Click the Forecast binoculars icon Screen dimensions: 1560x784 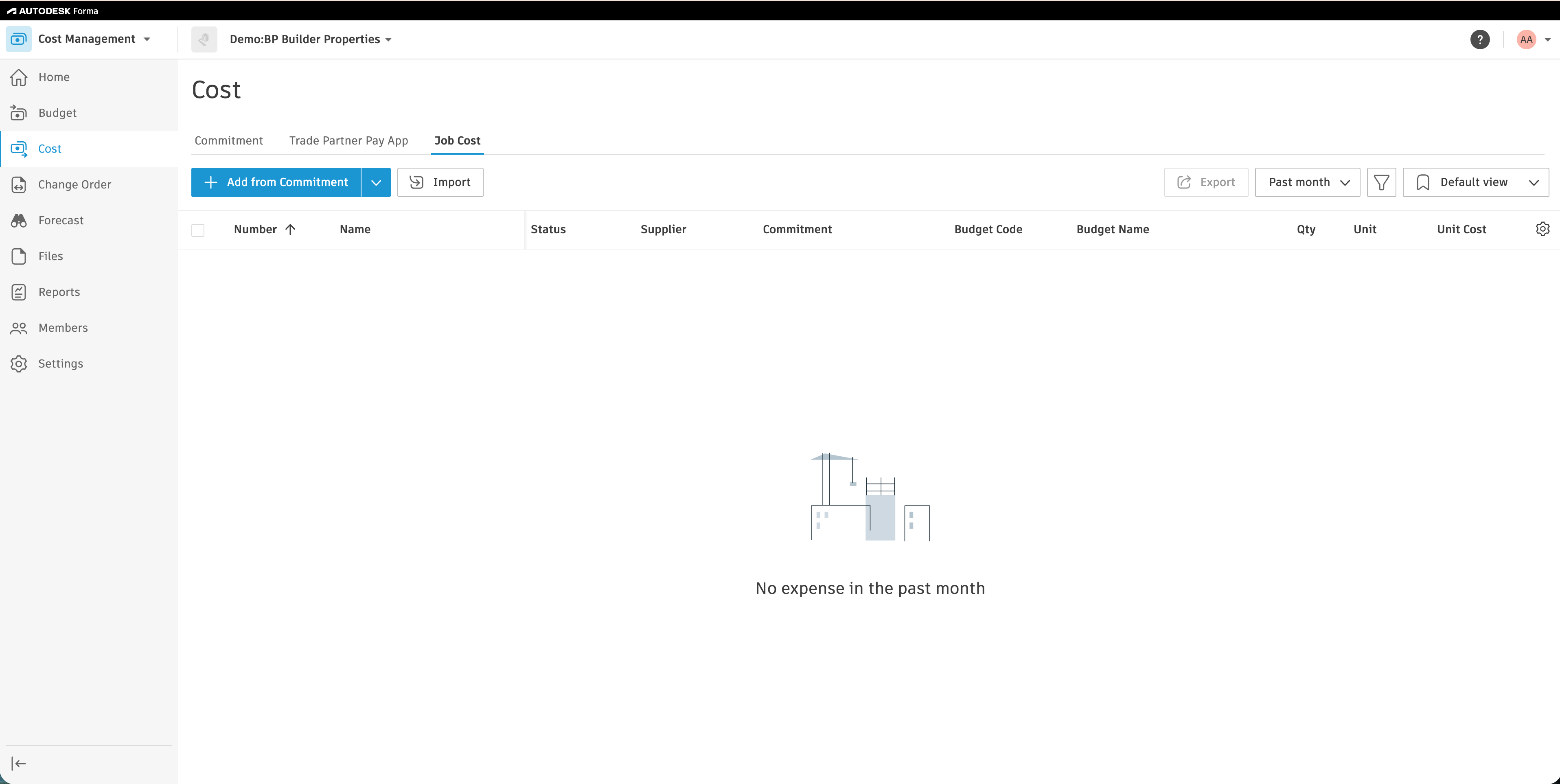[x=19, y=220]
